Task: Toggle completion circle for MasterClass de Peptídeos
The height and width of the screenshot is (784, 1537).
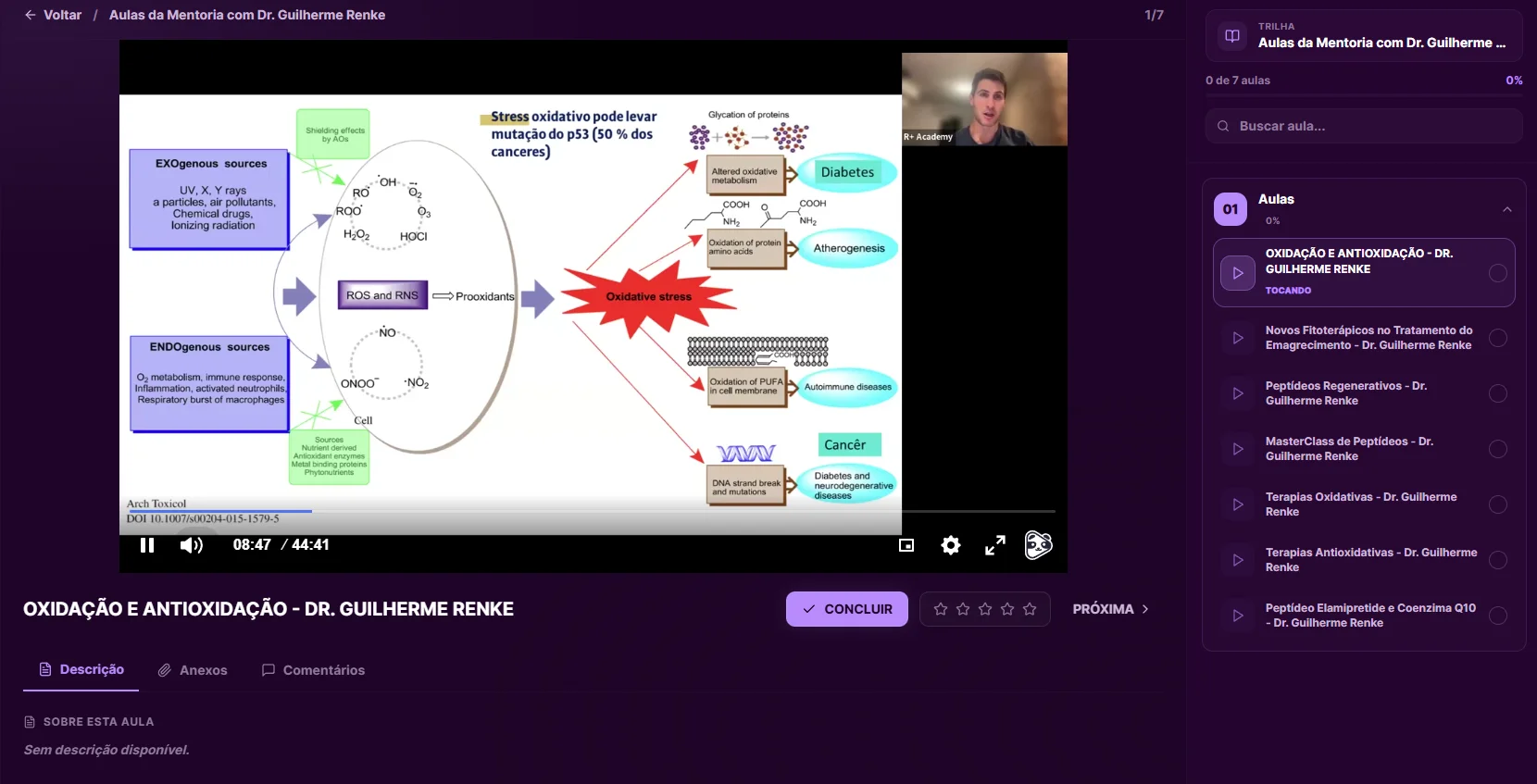Action: (1498, 449)
